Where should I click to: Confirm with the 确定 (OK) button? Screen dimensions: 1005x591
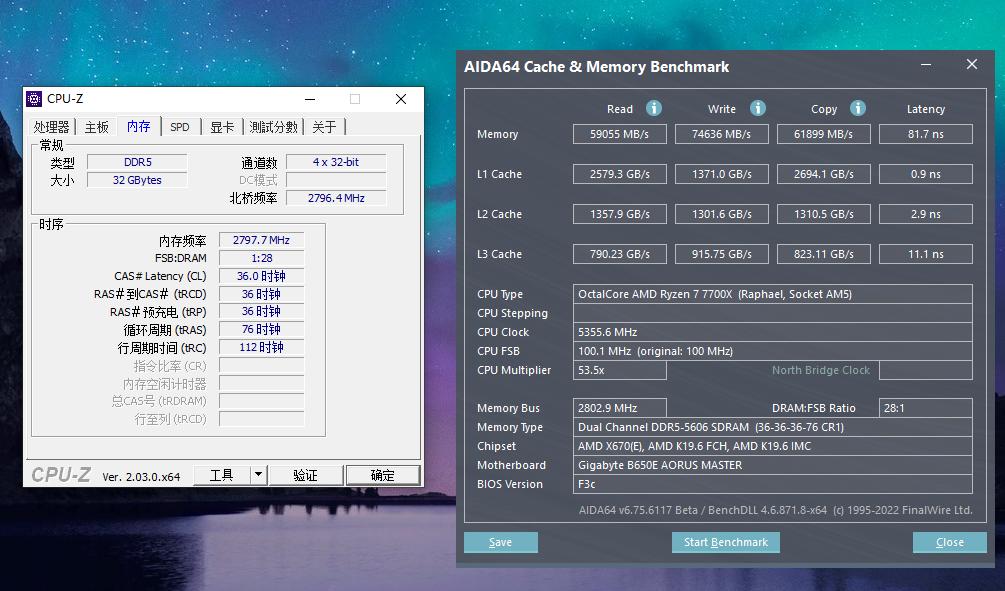coord(382,474)
